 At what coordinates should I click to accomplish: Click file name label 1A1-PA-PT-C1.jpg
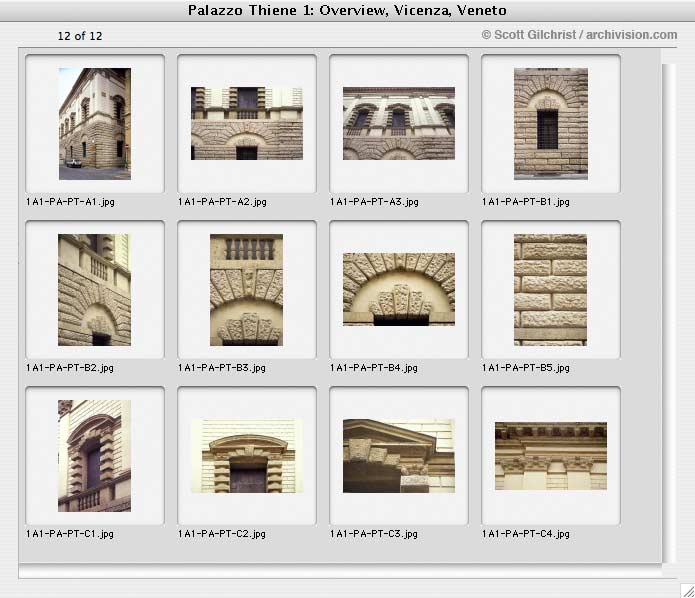[x=70, y=534]
